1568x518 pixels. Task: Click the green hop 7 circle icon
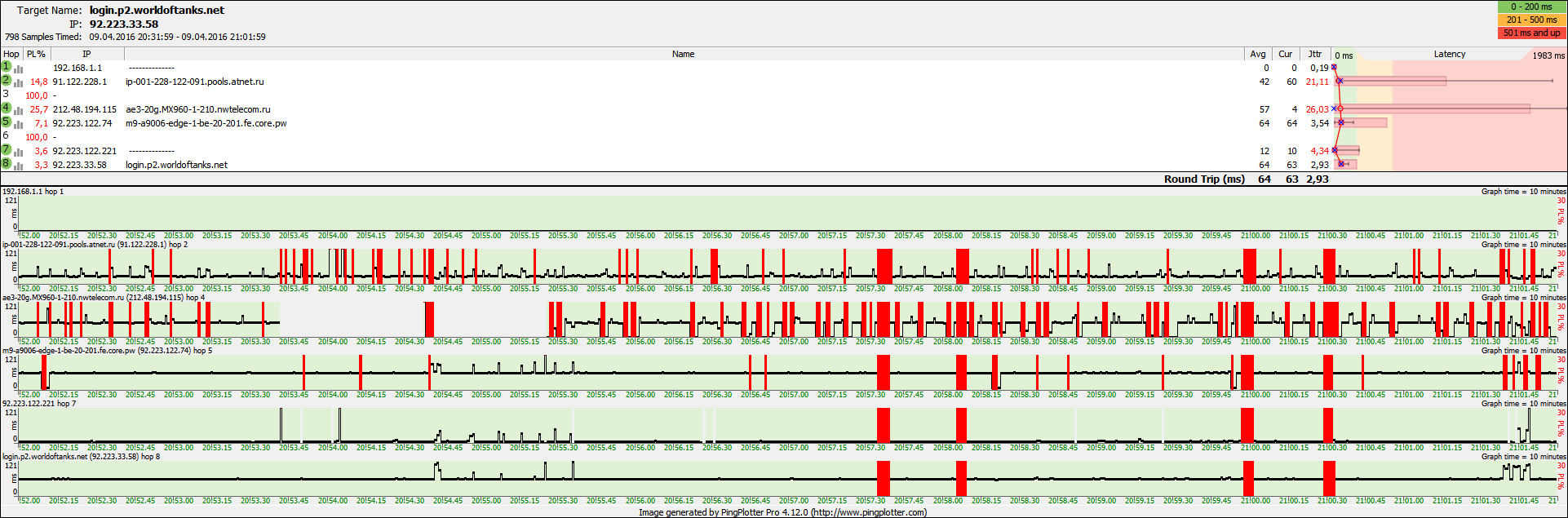[x=7, y=150]
